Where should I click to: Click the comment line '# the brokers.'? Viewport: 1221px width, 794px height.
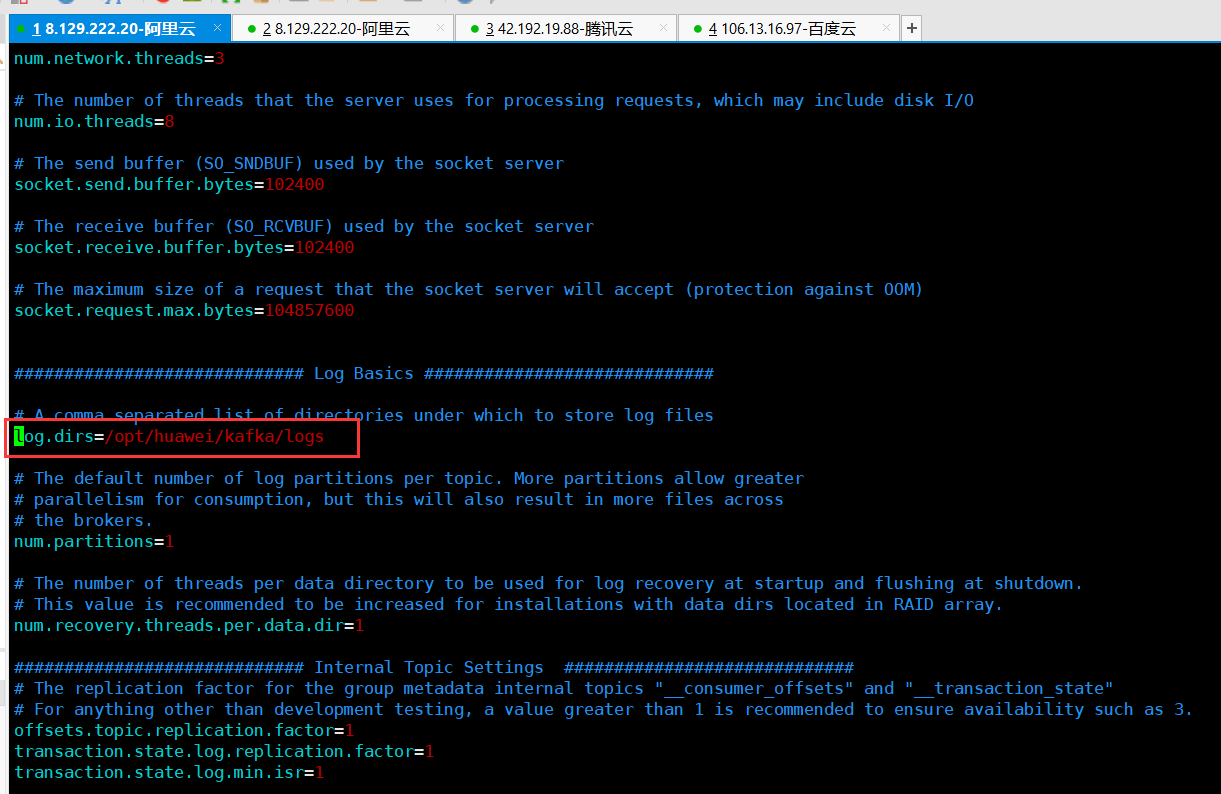(x=84, y=521)
